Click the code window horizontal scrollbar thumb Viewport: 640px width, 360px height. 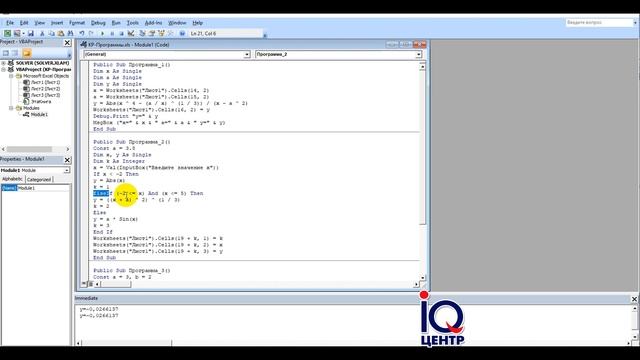click(x=116, y=284)
